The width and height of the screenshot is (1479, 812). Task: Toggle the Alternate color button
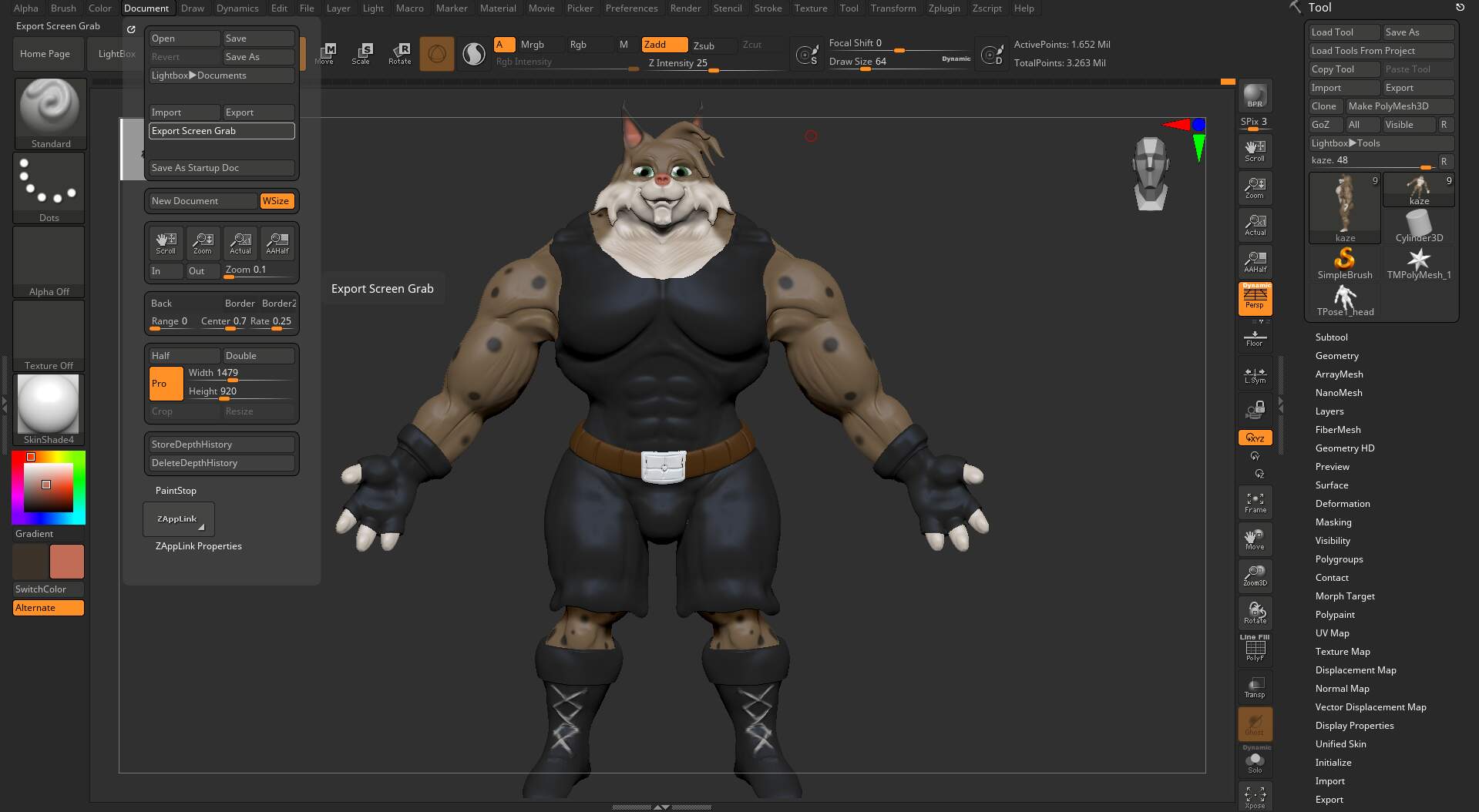[49, 608]
